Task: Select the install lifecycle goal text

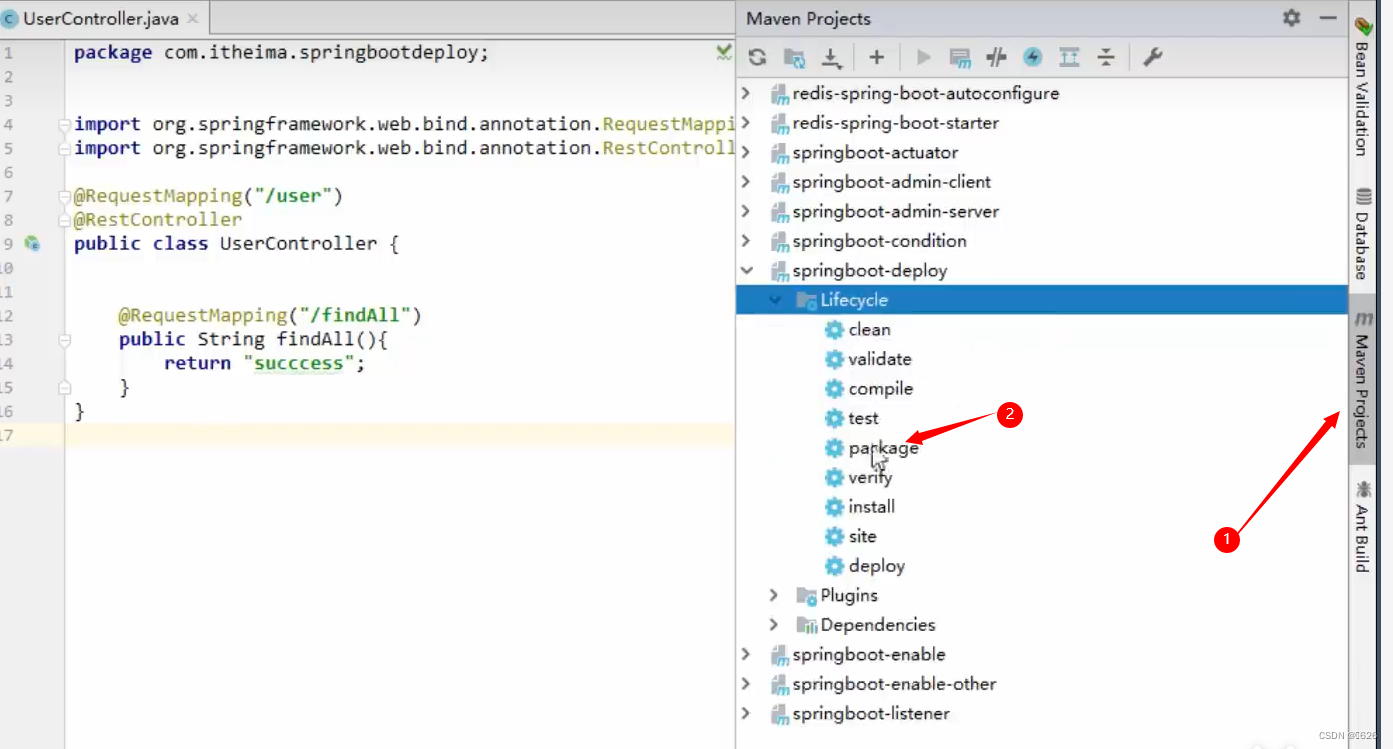Action: coord(872,506)
